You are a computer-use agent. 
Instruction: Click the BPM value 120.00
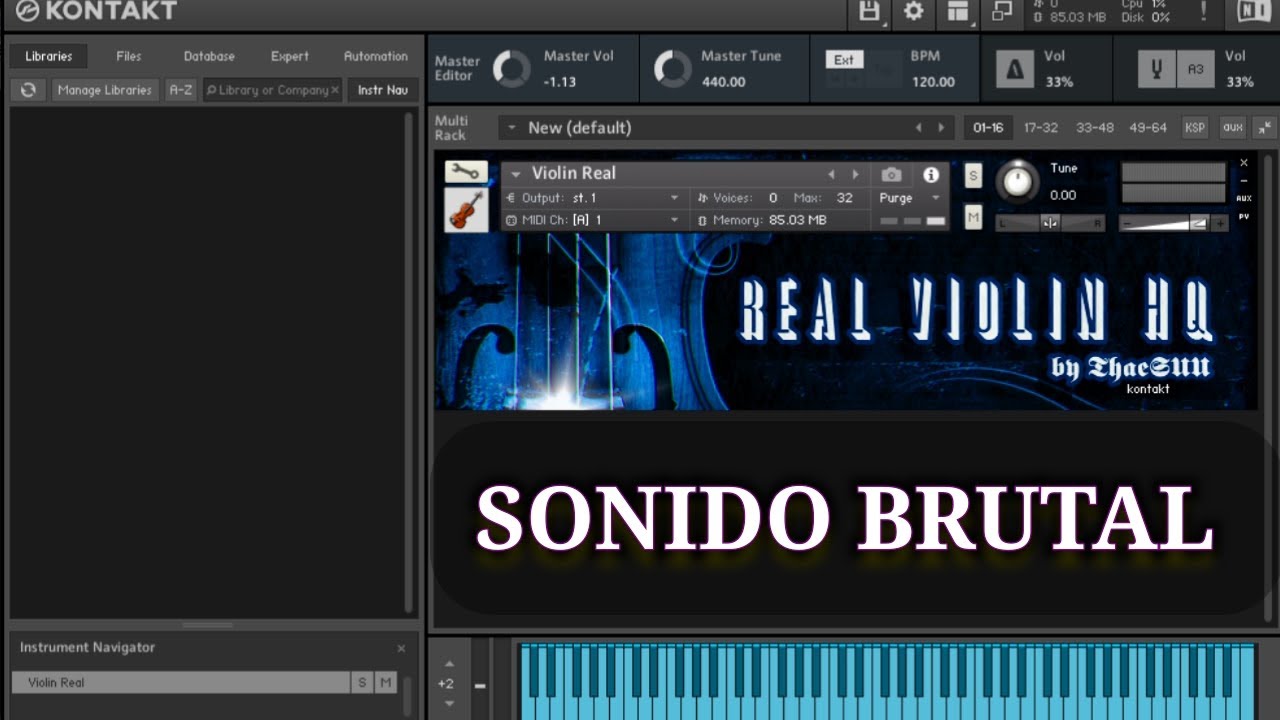933,82
